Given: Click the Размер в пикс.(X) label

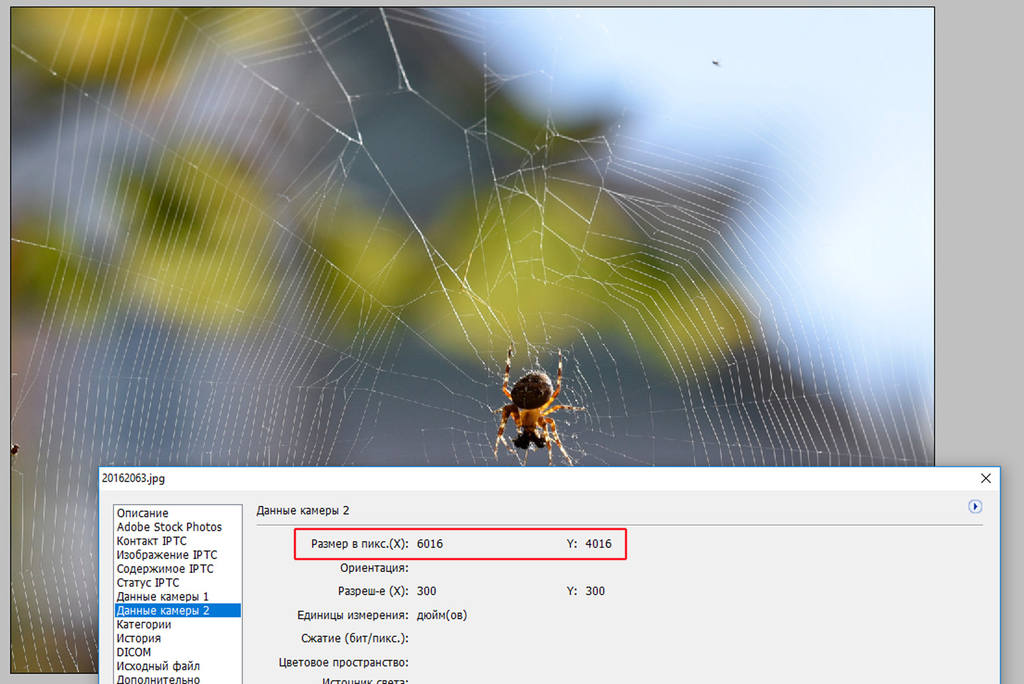Looking at the screenshot, I should tap(360, 544).
